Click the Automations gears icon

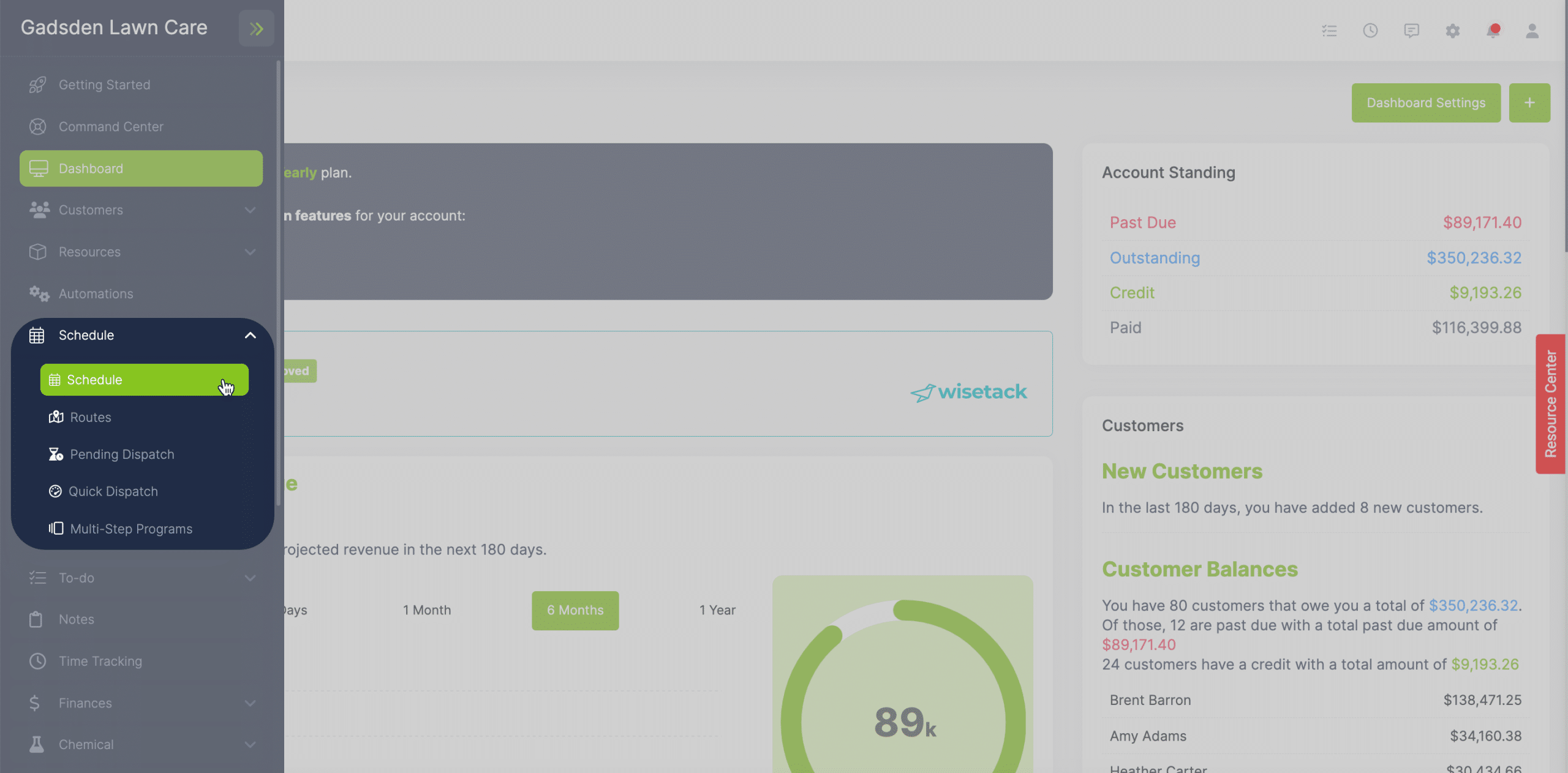coord(39,293)
